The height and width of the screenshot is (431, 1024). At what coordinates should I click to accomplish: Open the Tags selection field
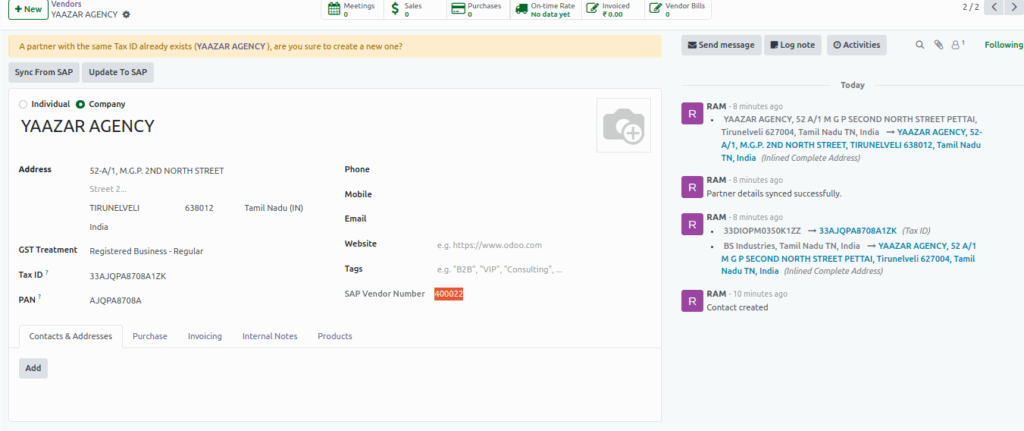tap(542, 270)
